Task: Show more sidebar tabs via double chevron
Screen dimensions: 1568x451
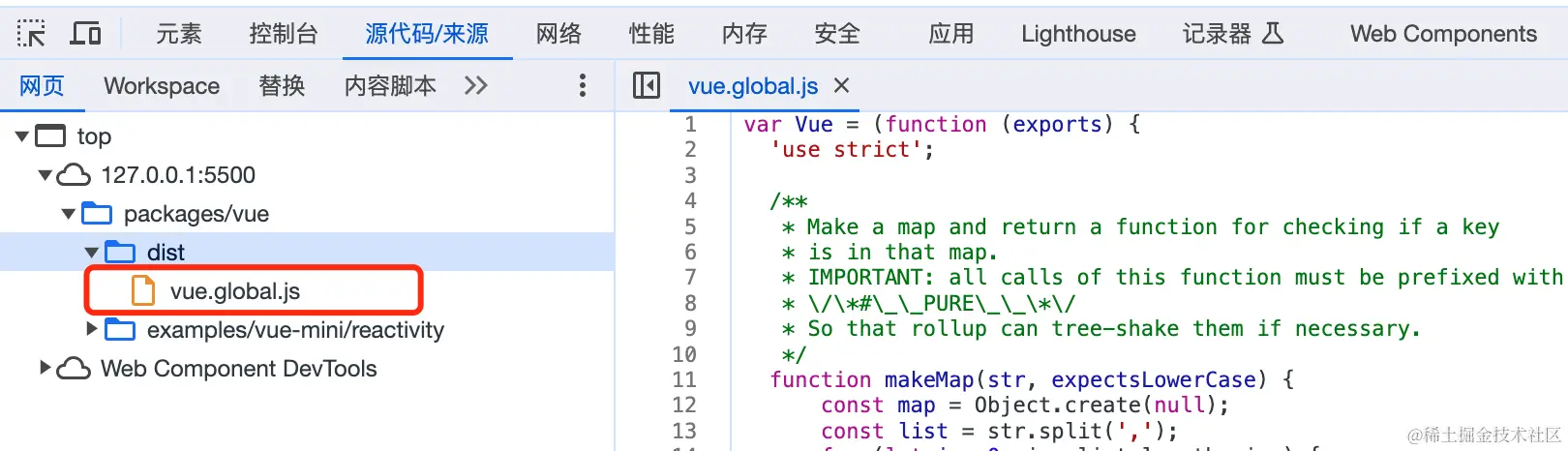Action: [475, 86]
